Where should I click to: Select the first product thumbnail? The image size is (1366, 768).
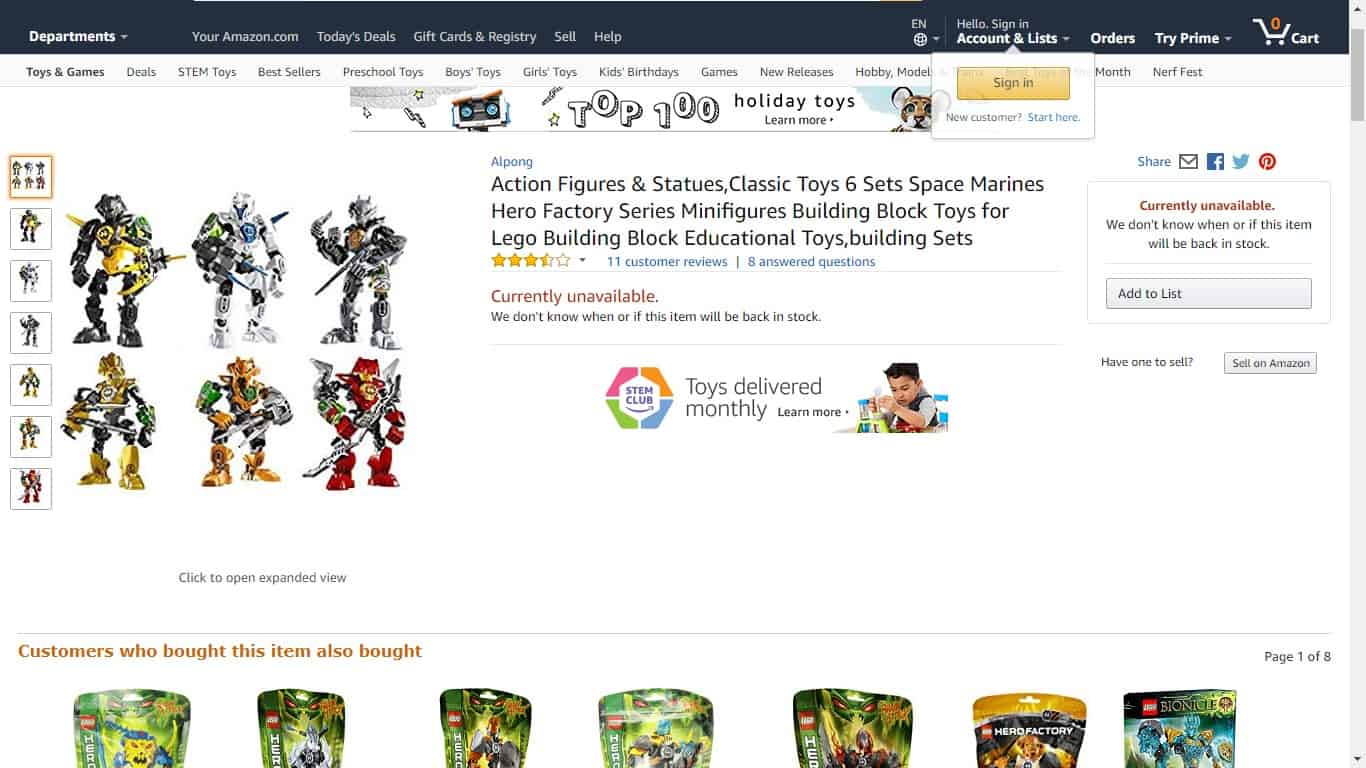(x=31, y=176)
